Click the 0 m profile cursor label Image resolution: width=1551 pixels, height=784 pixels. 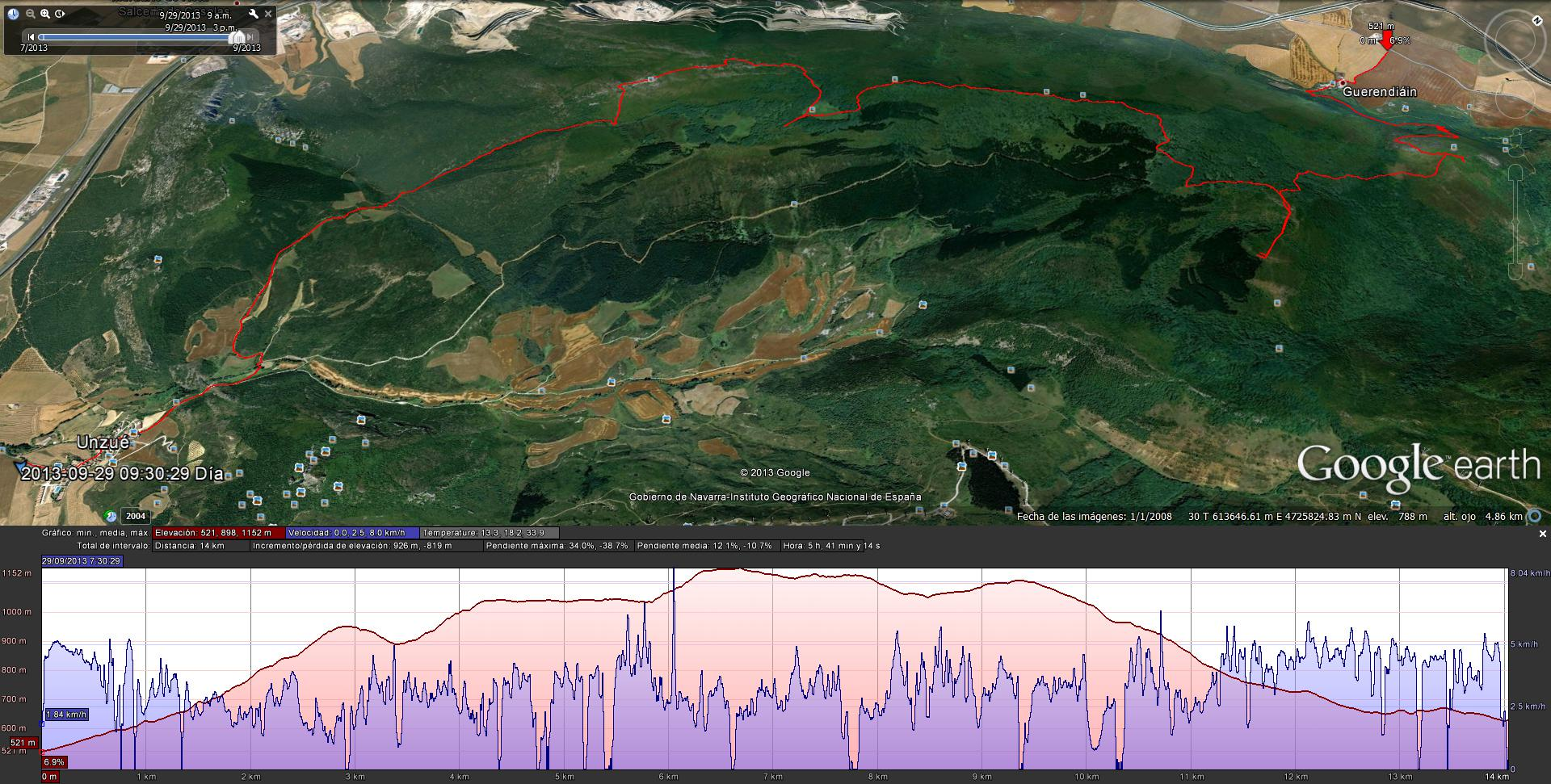[x=49, y=777]
